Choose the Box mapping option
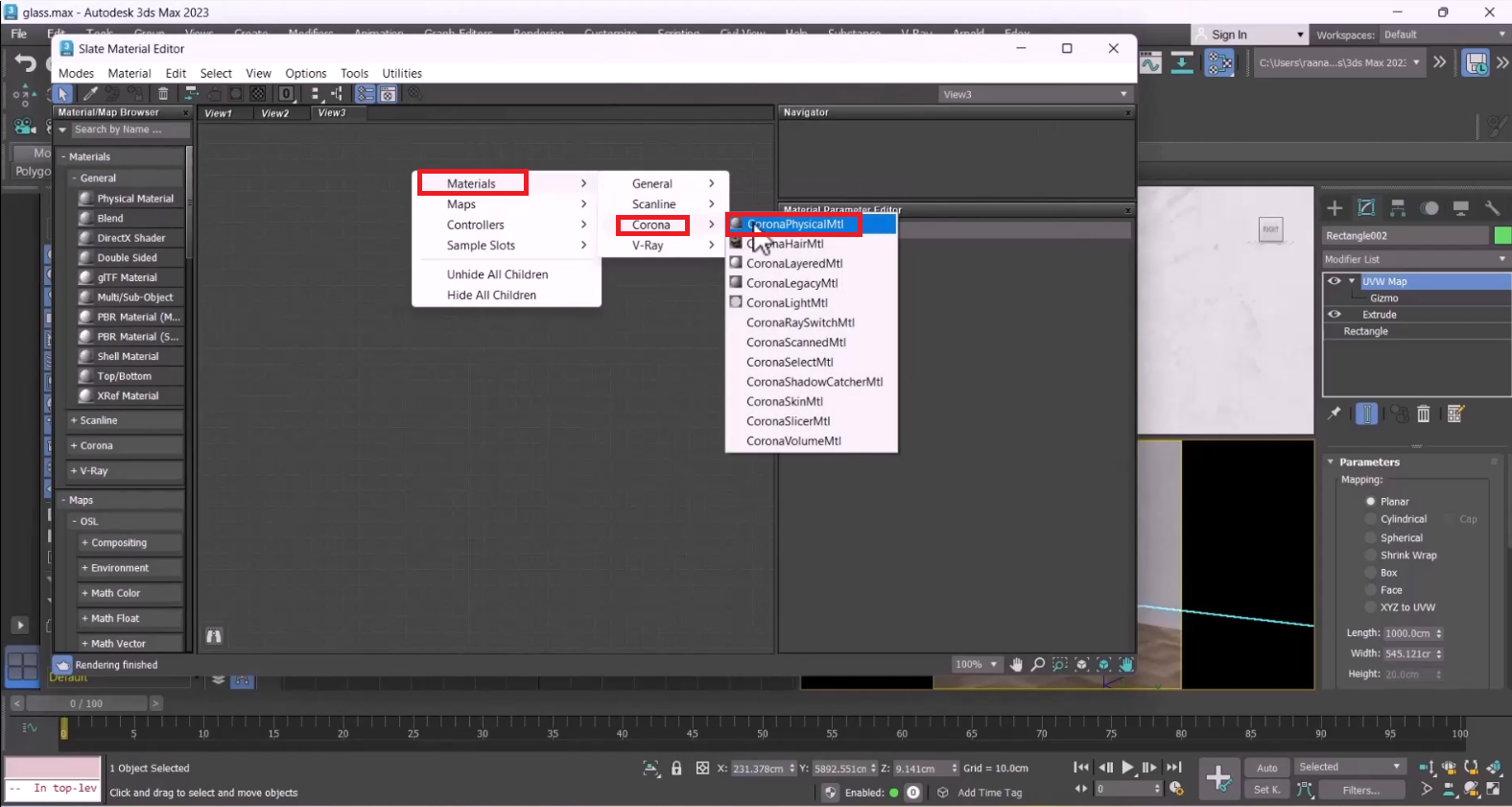Image resolution: width=1512 pixels, height=807 pixels. (x=1371, y=573)
